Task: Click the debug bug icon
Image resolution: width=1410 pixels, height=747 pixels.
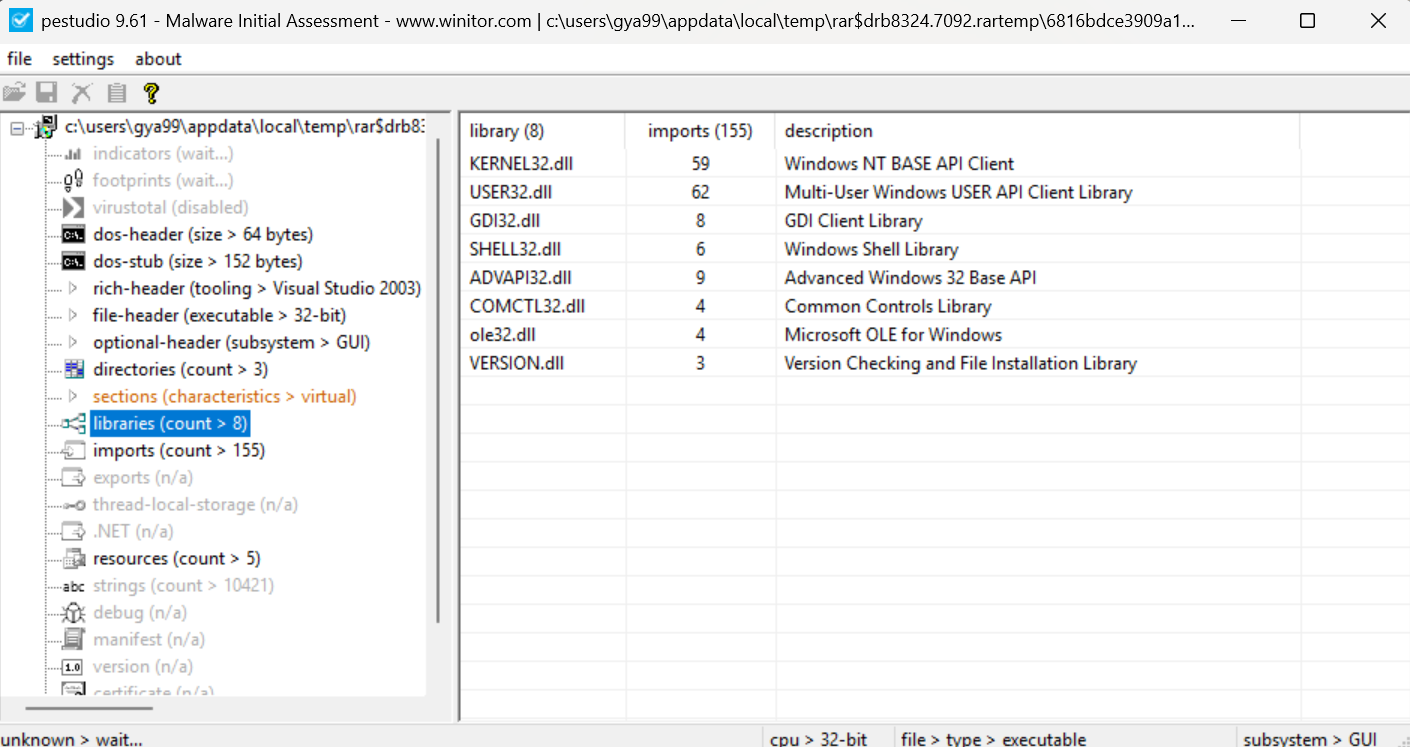Action: pos(74,613)
